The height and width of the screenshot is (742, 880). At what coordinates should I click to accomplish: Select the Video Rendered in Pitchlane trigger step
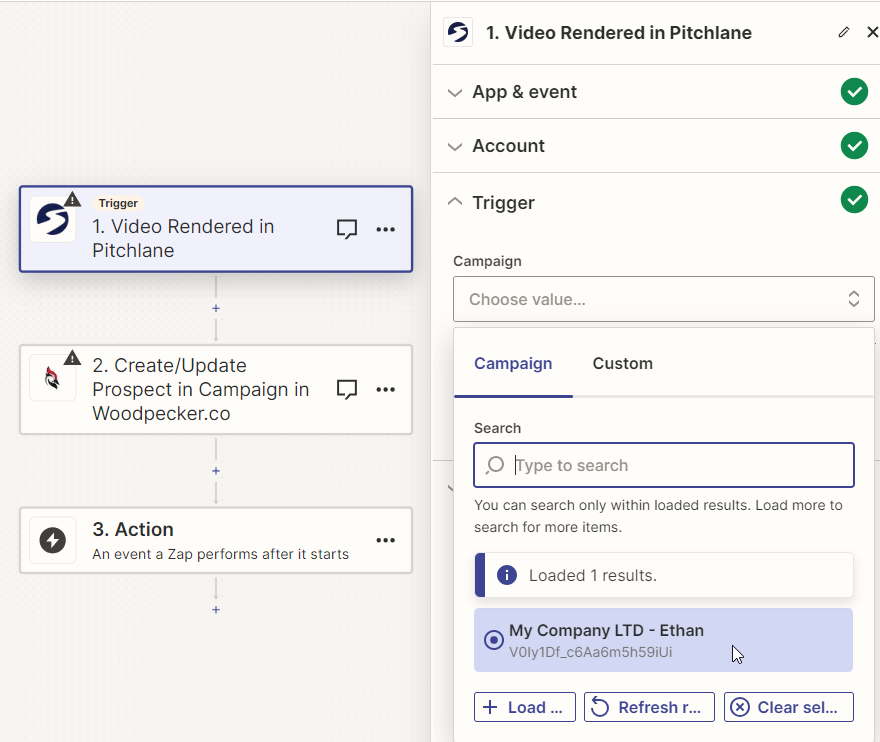pyautogui.click(x=216, y=229)
